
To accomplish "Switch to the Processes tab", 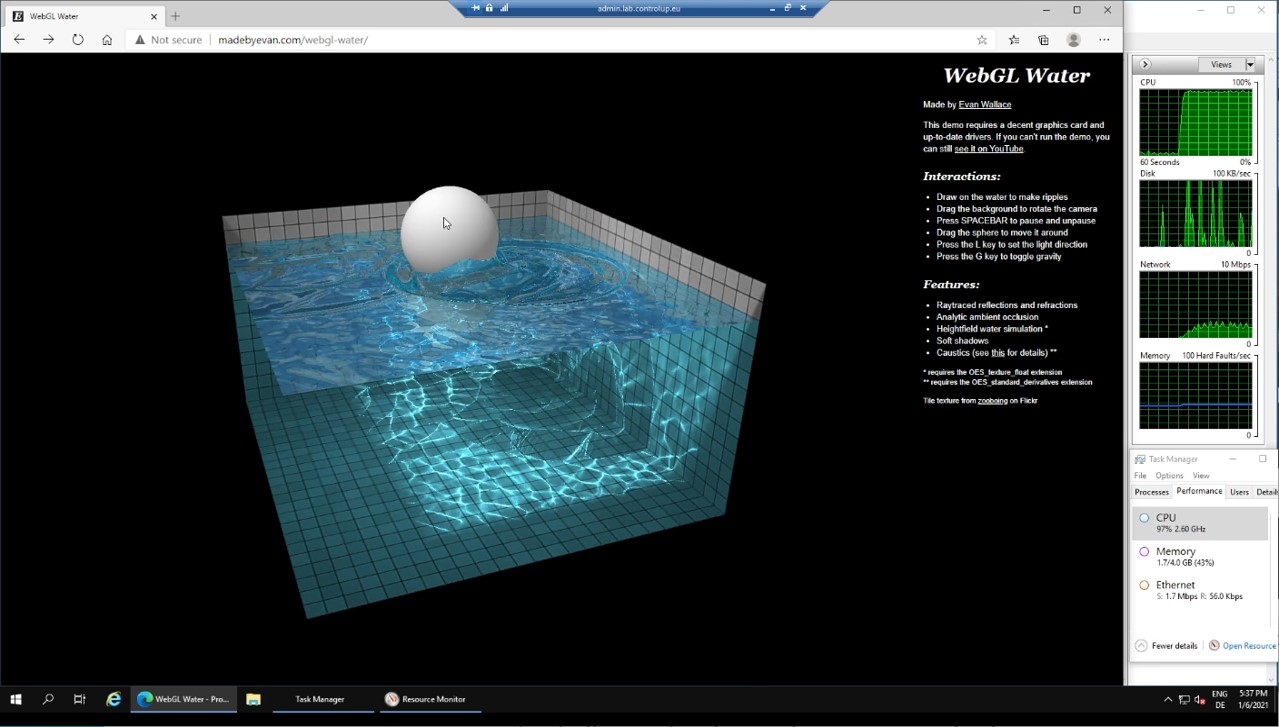I will point(1151,492).
